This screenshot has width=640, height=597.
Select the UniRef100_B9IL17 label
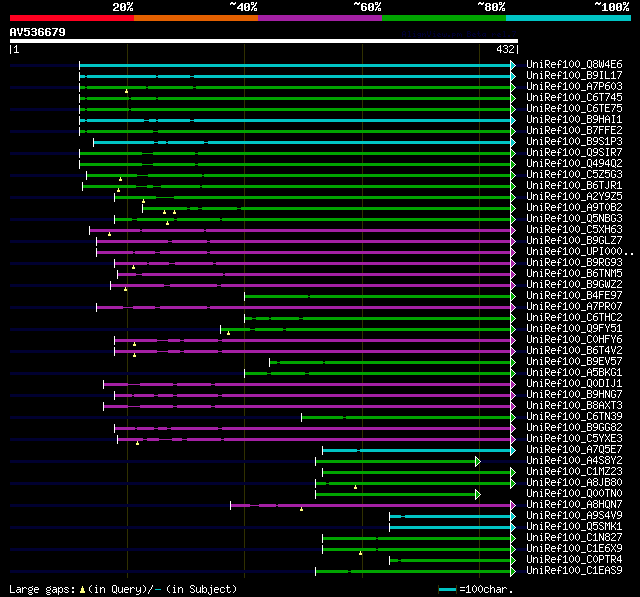coord(574,75)
